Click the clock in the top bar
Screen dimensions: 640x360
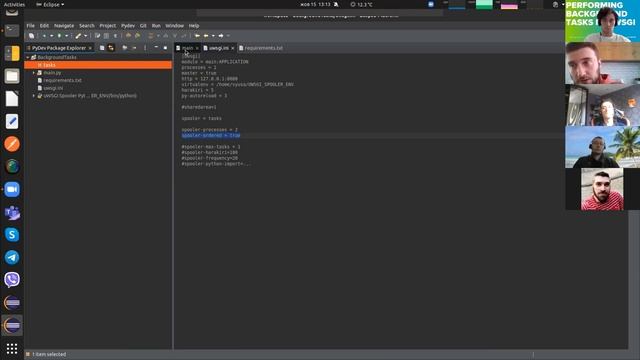[315, 4]
